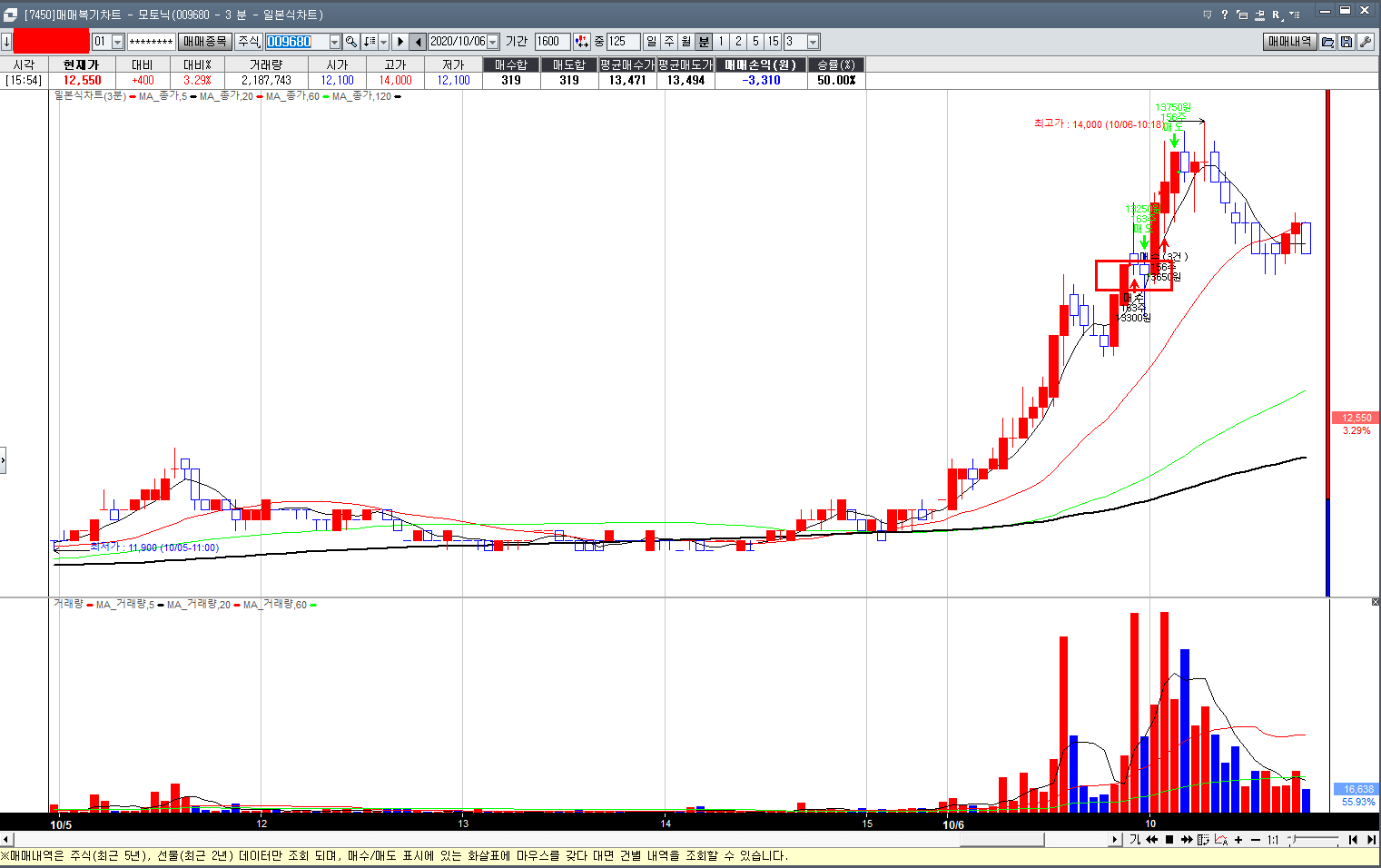Image resolution: width=1381 pixels, height=868 pixels.
Task: Click the volume 2,187,743 value
Action: click(x=266, y=80)
